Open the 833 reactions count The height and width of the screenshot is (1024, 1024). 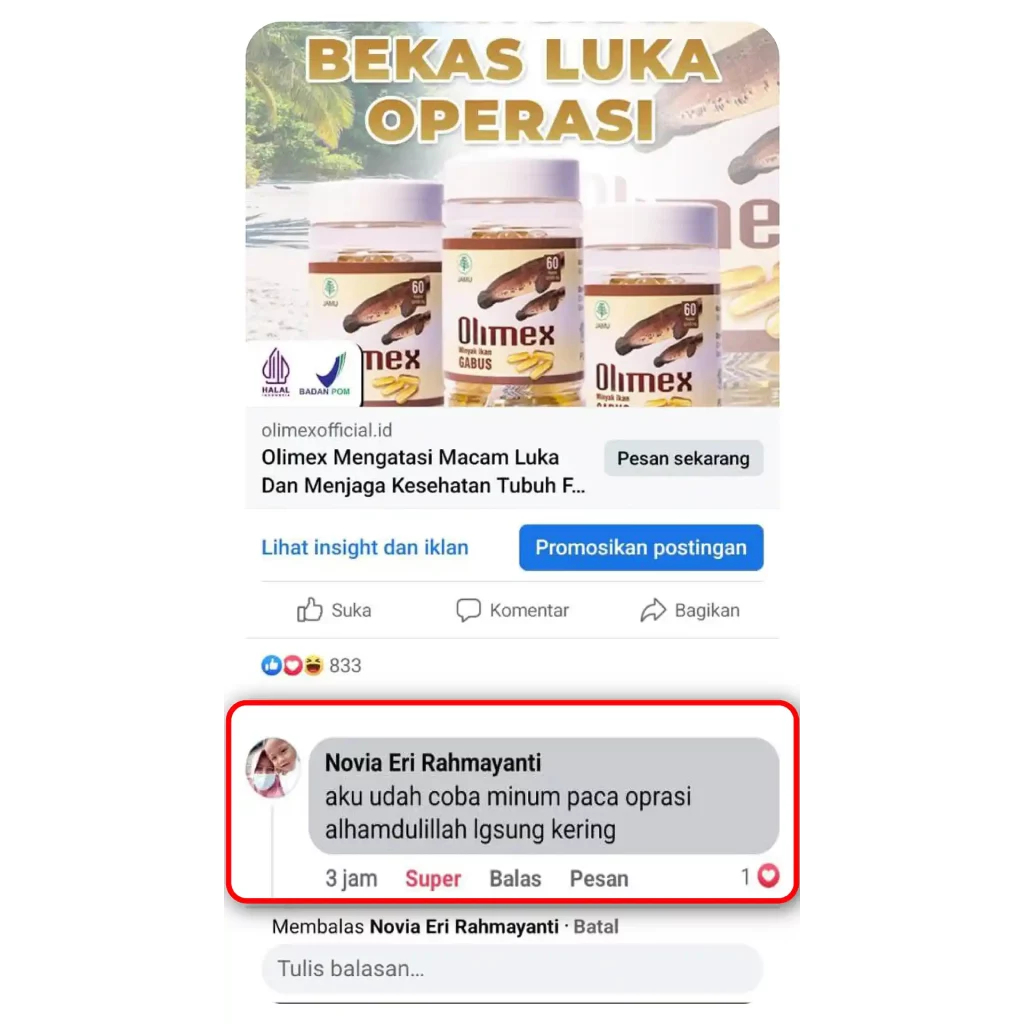click(x=345, y=665)
